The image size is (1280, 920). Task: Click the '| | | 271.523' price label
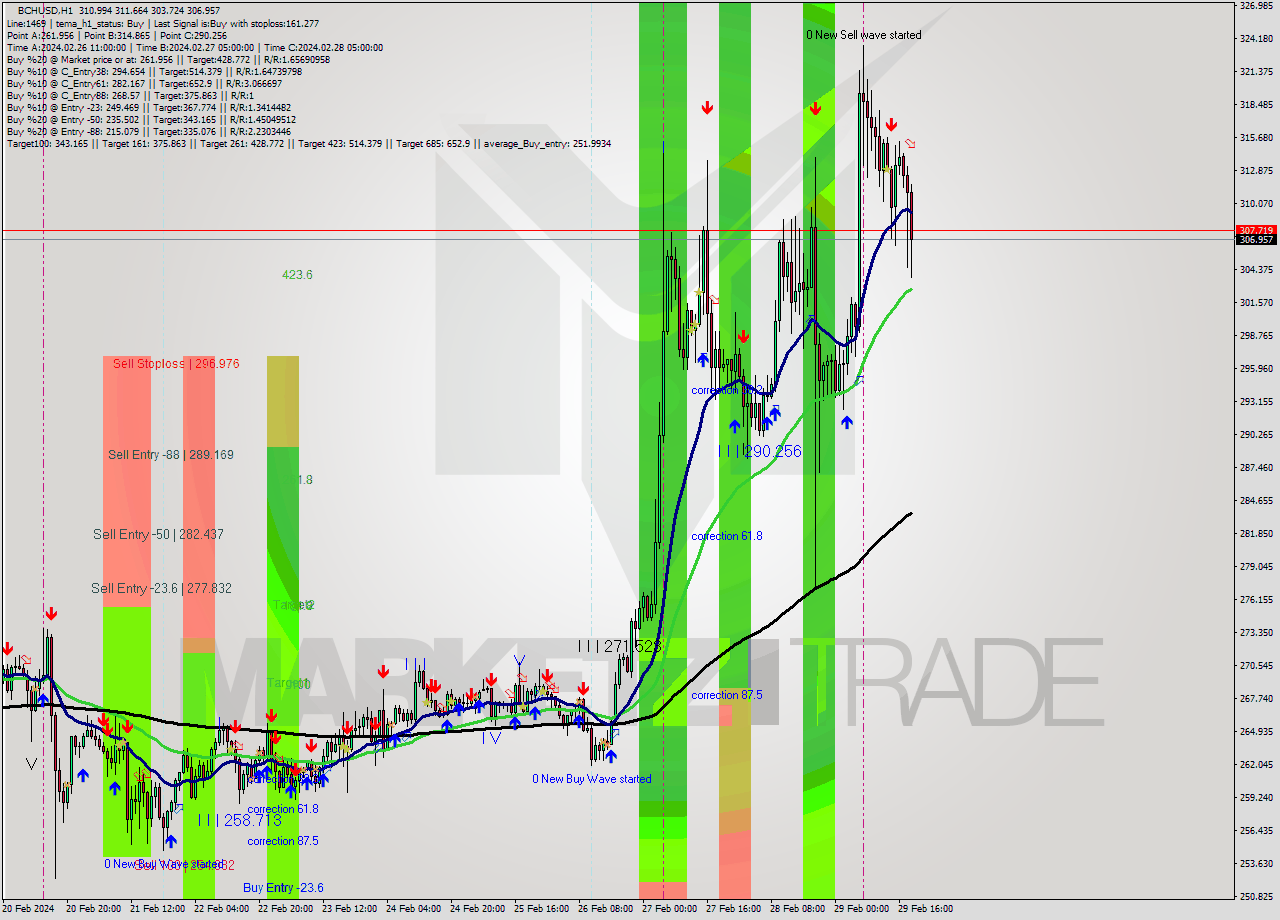[x=620, y=647]
